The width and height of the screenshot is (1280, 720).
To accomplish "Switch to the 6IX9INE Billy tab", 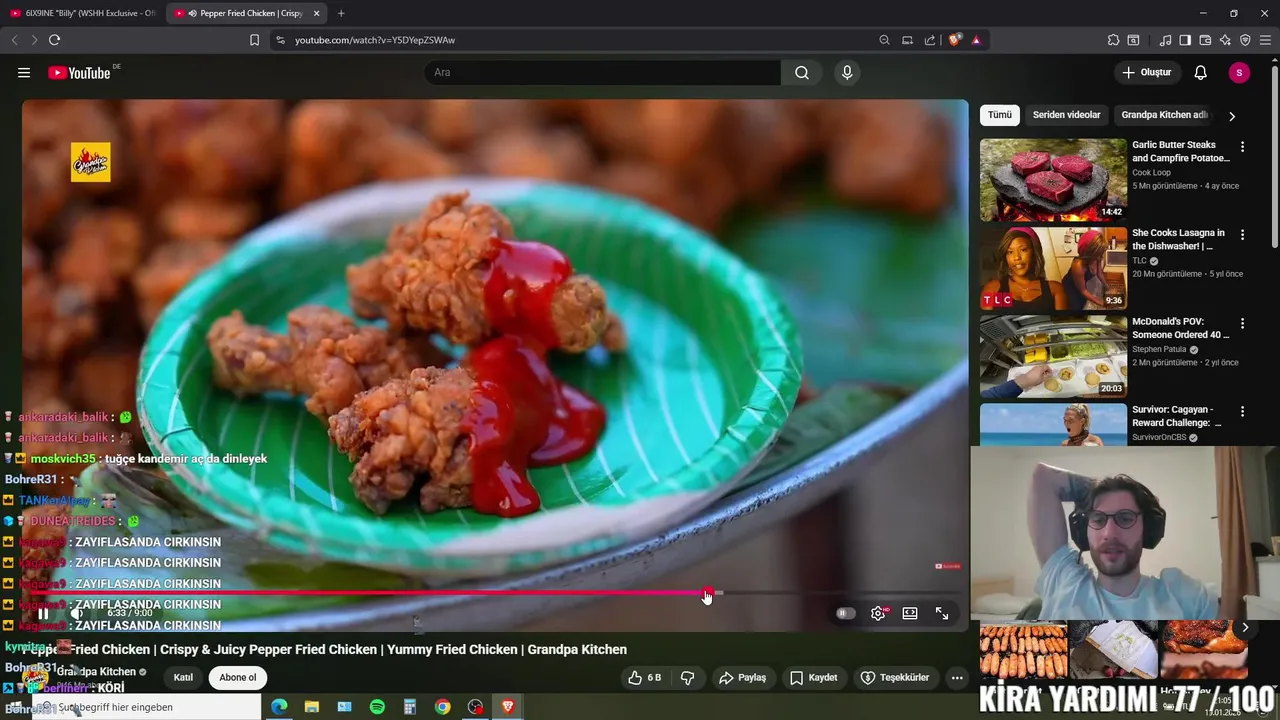I will [x=82, y=13].
